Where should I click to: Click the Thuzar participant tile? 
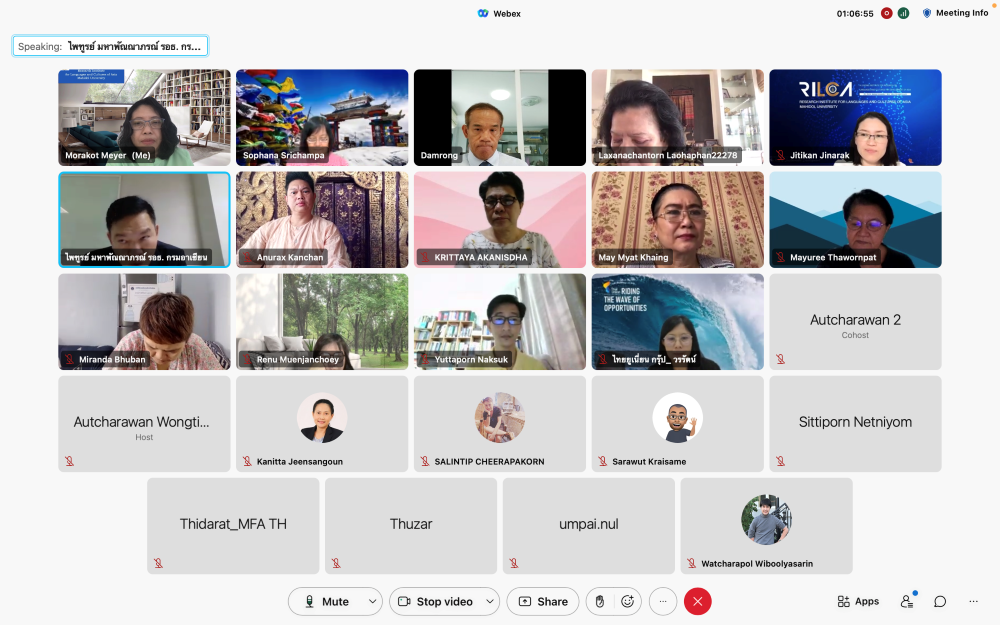411,525
